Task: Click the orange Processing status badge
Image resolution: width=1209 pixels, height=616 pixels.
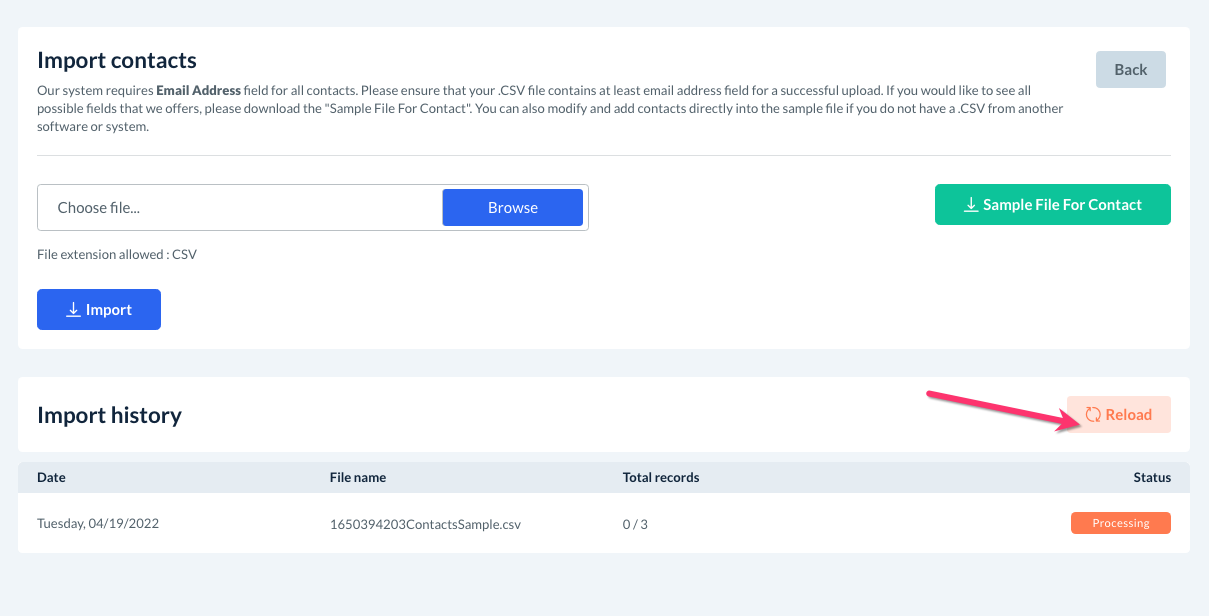Action: 1120,523
